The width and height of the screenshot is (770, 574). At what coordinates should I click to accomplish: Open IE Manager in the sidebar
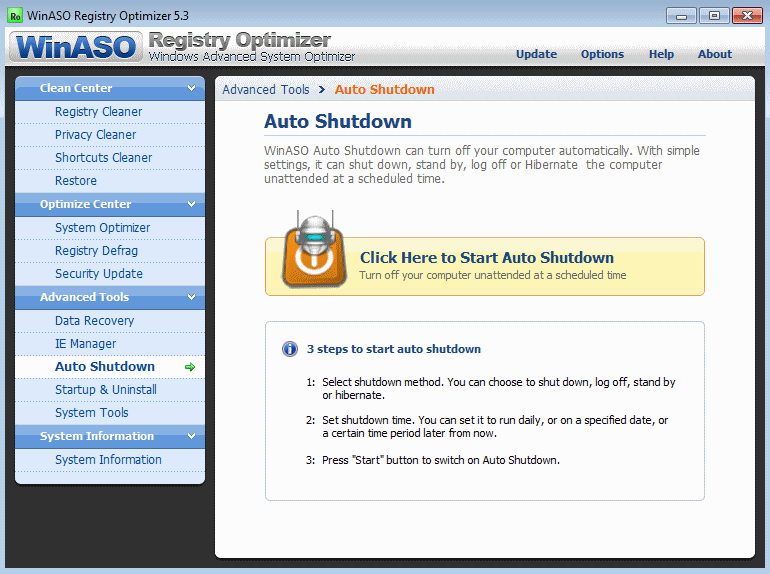pos(110,344)
